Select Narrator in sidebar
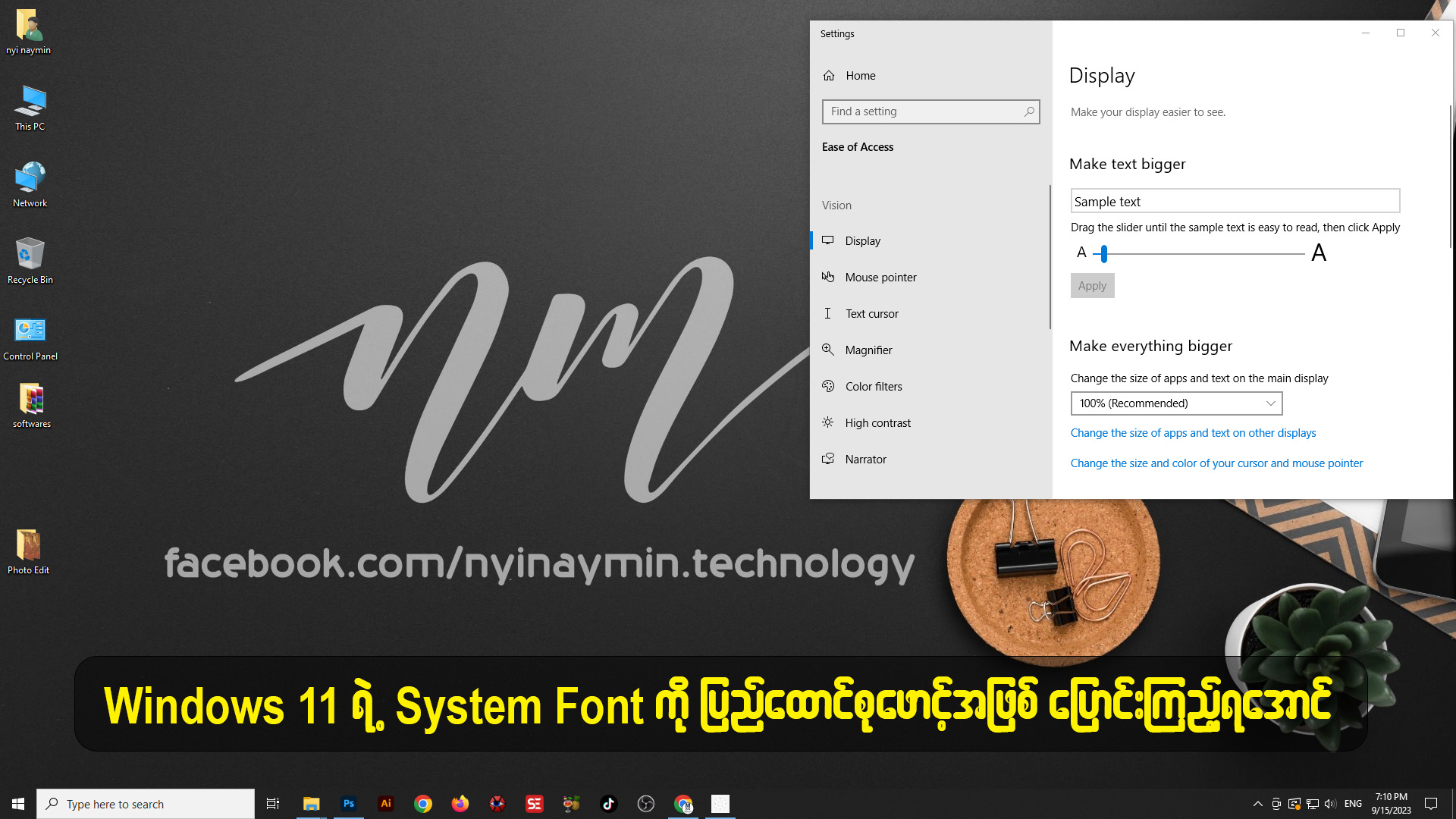This screenshot has height=819, width=1456. [930, 460]
